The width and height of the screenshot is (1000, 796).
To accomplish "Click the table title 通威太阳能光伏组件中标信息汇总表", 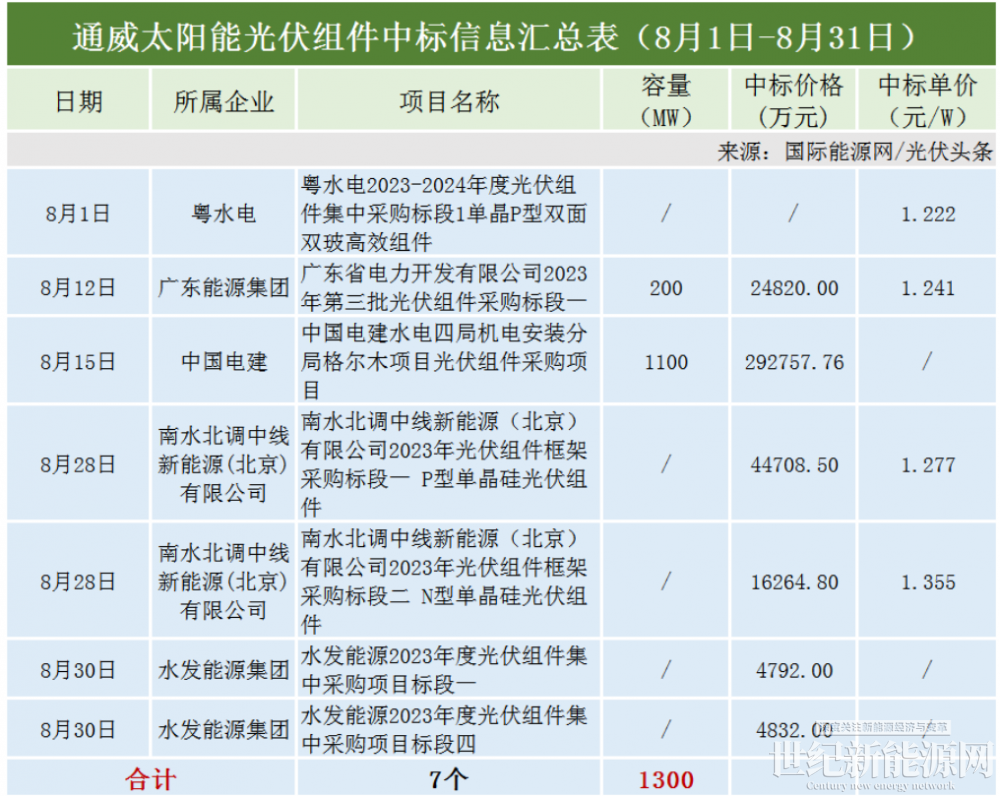I will click(x=494, y=36).
